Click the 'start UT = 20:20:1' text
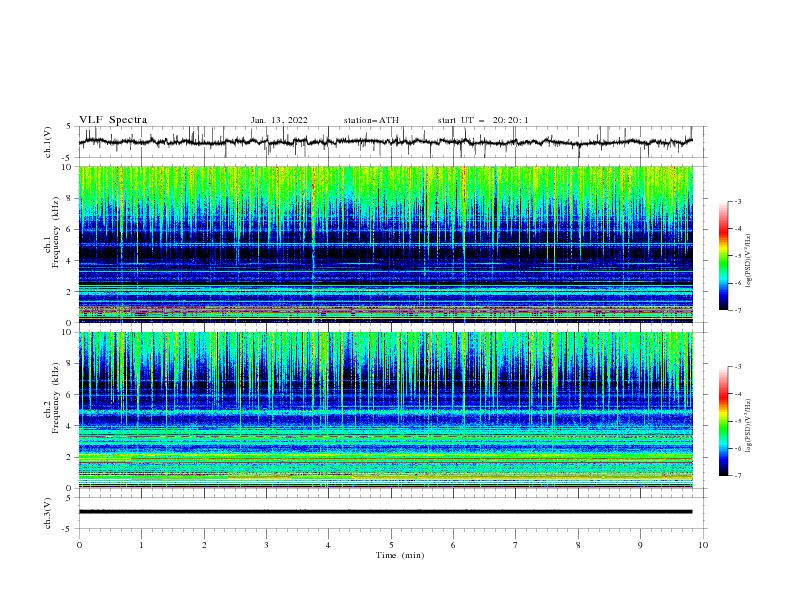792x612 pixels. coord(483,120)
